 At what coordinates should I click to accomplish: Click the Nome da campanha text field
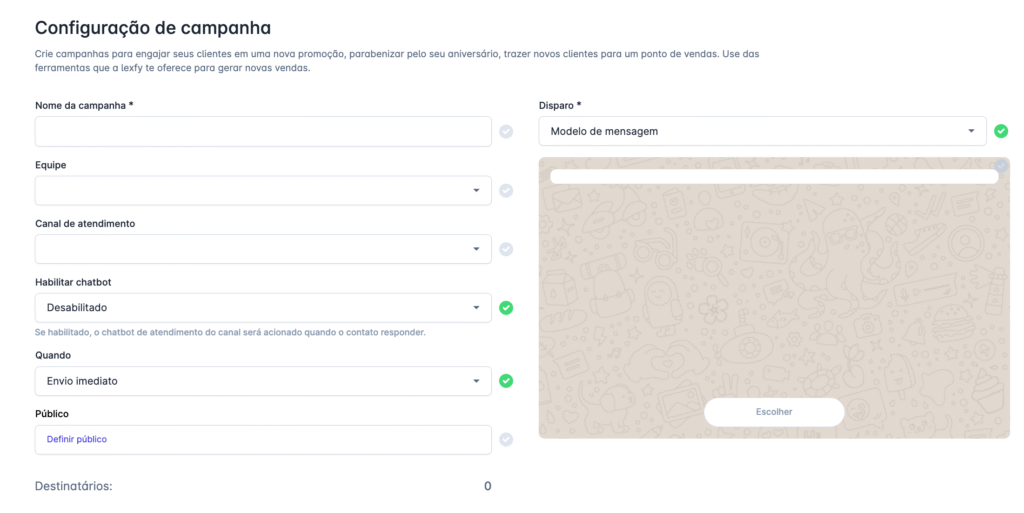[263, 132]
